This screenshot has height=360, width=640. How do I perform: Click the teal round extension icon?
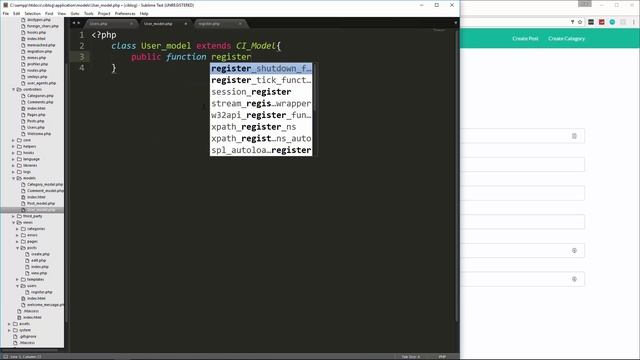612,22
